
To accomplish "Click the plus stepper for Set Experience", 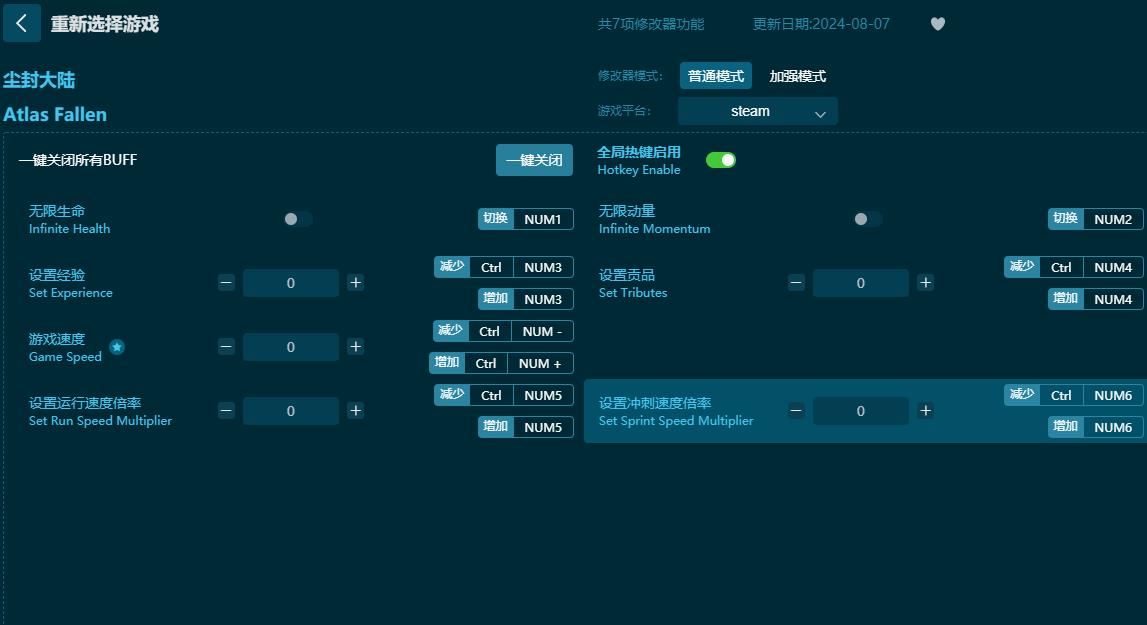I will [355, 283].
